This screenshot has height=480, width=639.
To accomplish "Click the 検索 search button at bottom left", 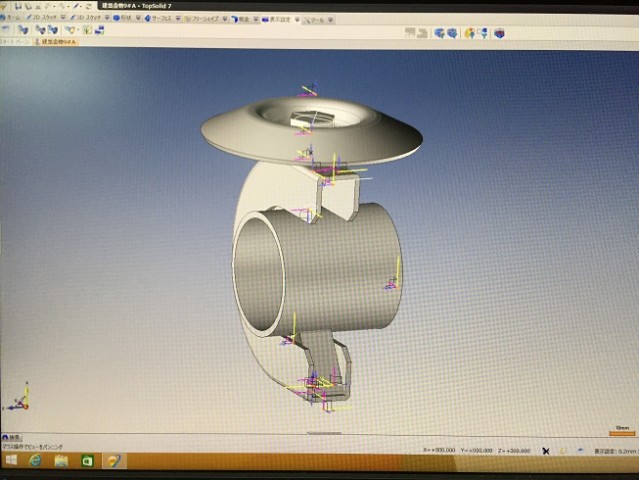I will (x=11, y=437).
